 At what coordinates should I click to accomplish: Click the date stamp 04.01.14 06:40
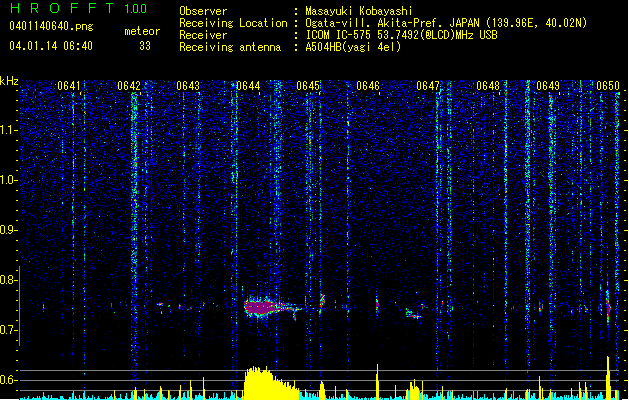51,46
